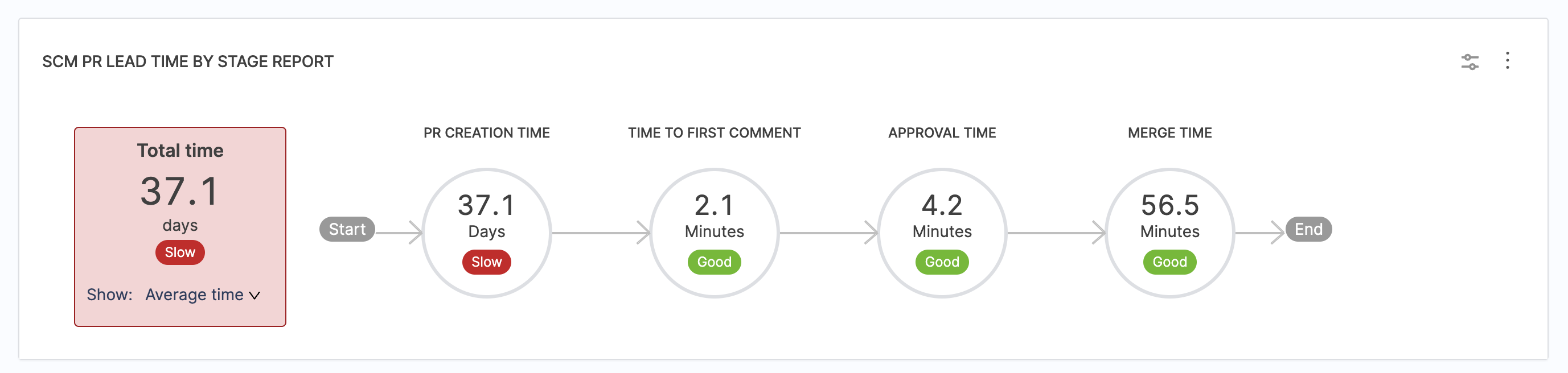Click the Slow badge under PR Creation

coord(486,262)
